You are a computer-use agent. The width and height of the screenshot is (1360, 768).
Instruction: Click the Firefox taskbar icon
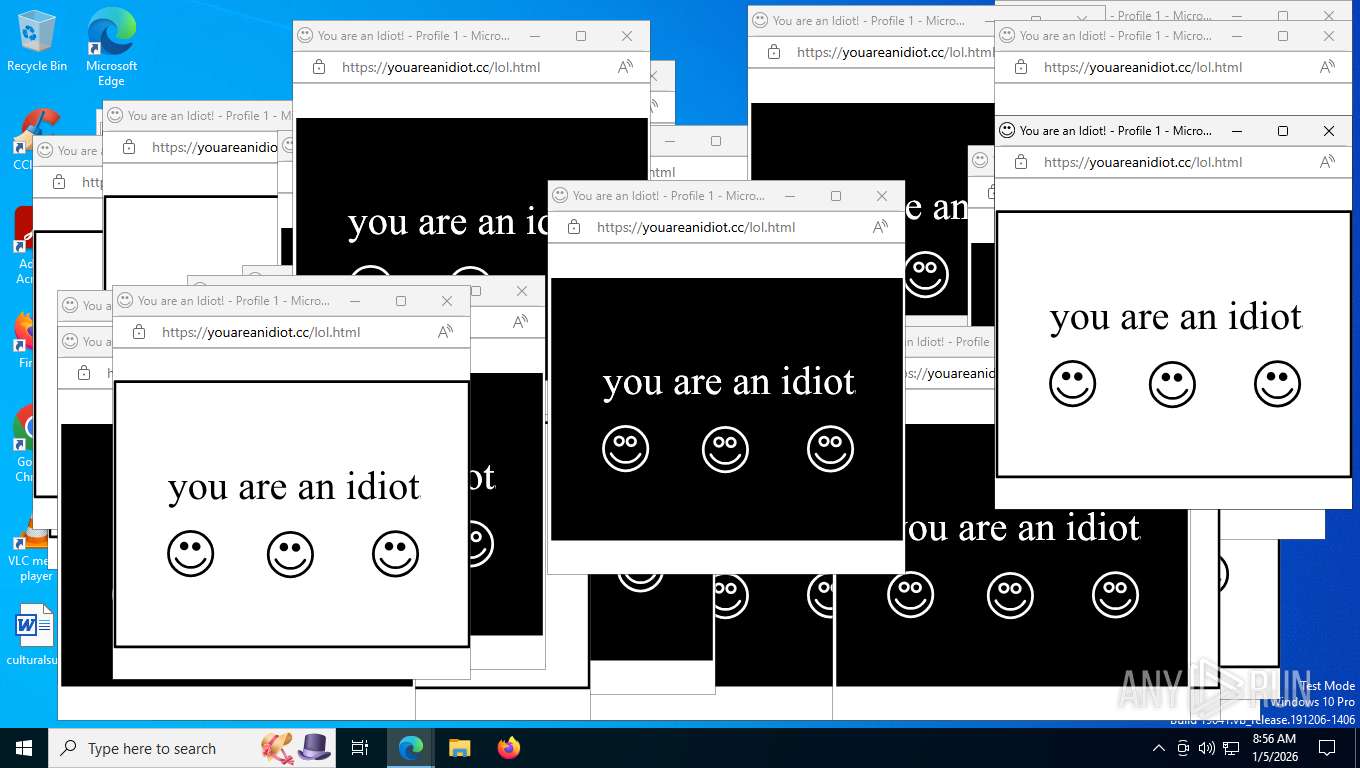pyautogui.click(x=509, y=748)
